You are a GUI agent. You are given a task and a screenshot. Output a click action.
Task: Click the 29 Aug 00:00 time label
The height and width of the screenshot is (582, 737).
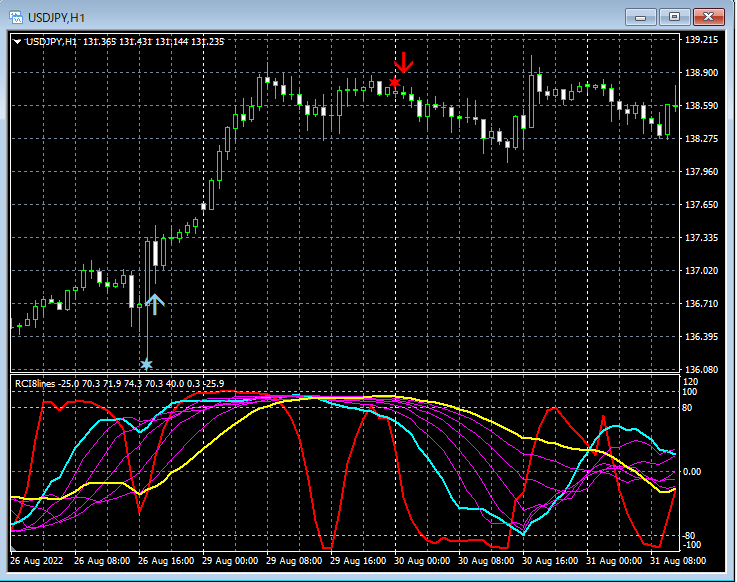(230, 561)
